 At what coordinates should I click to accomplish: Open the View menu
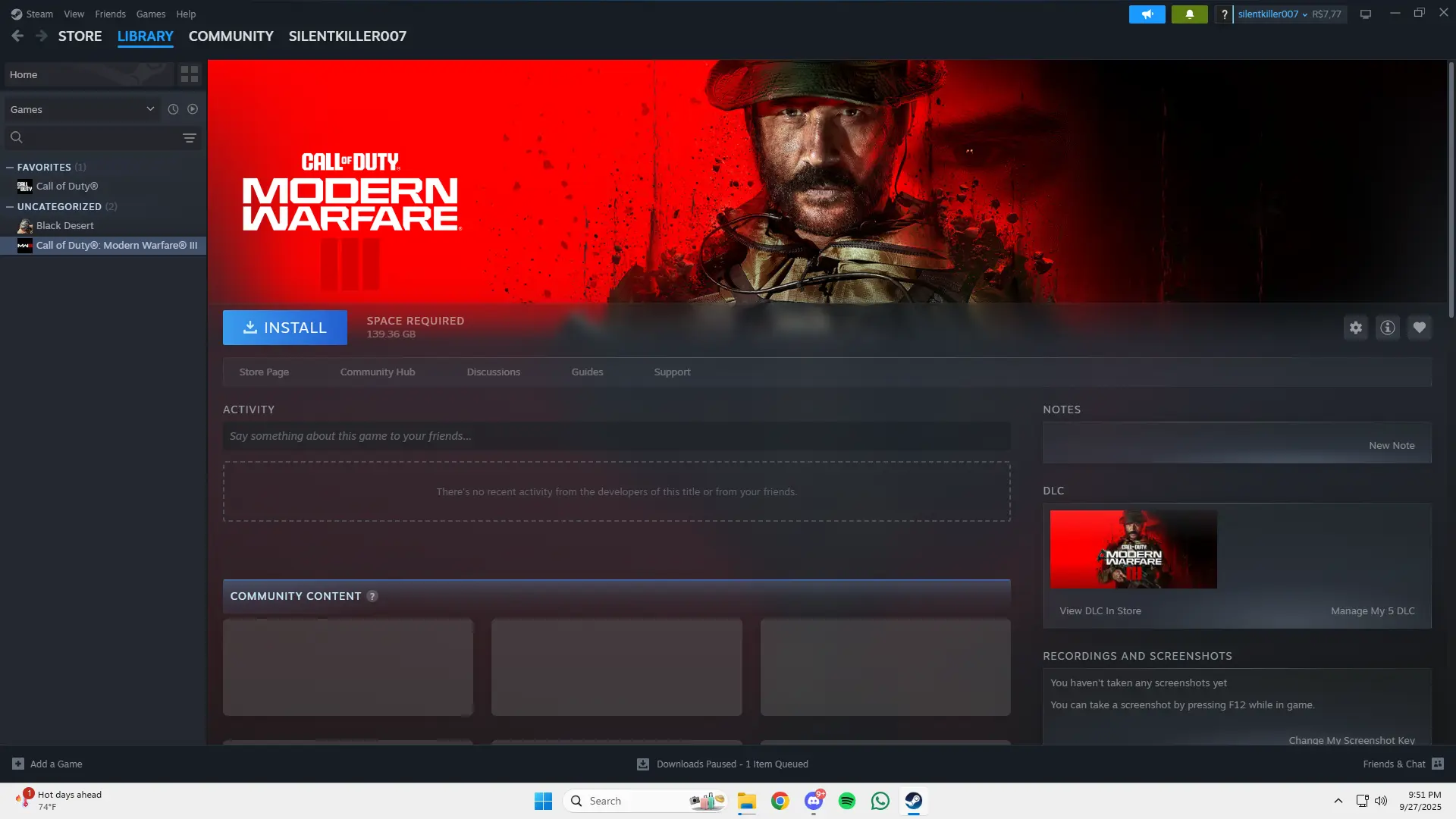[x=74, y=14]
